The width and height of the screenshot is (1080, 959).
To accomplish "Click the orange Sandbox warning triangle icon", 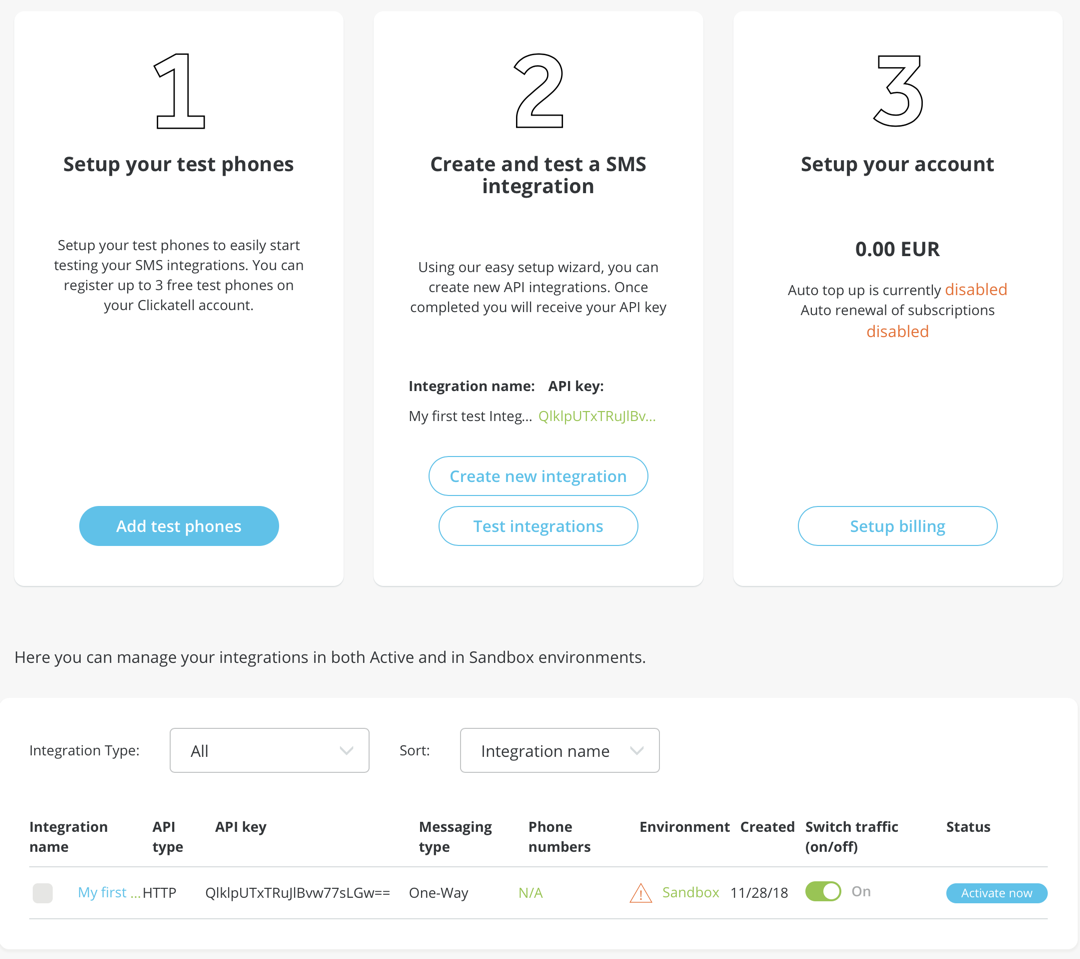I will [641, 893].
